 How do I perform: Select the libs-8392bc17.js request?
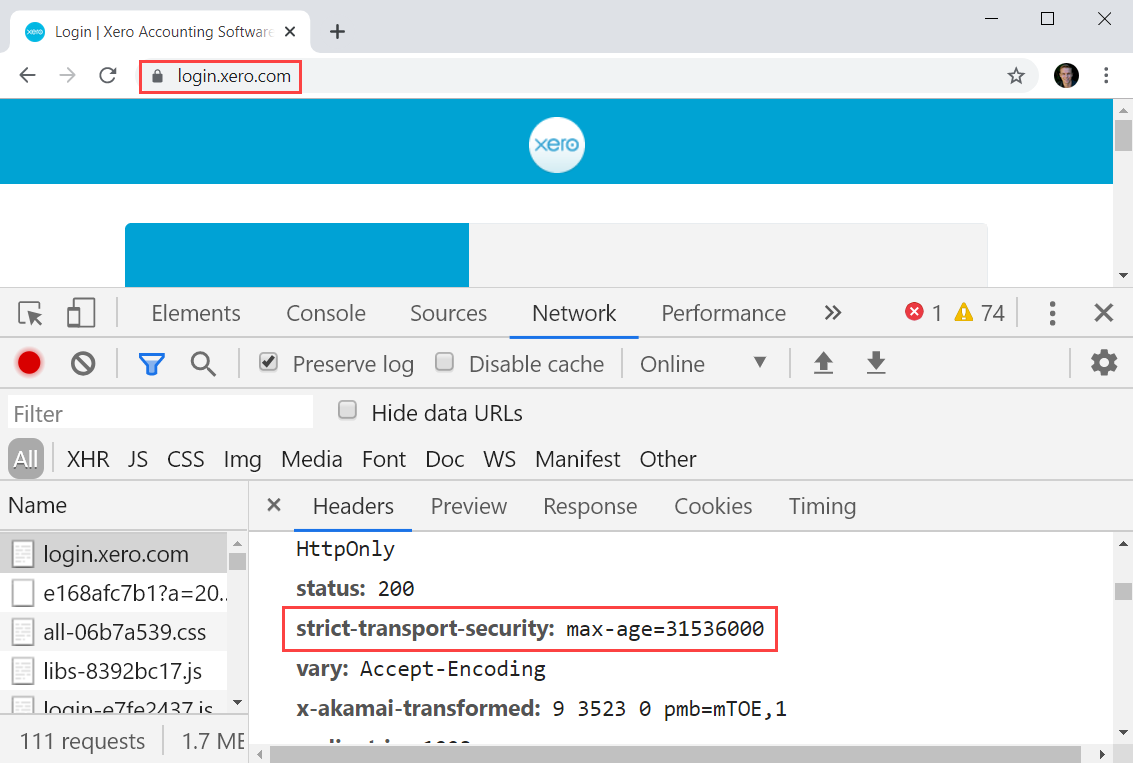(113, 671)
